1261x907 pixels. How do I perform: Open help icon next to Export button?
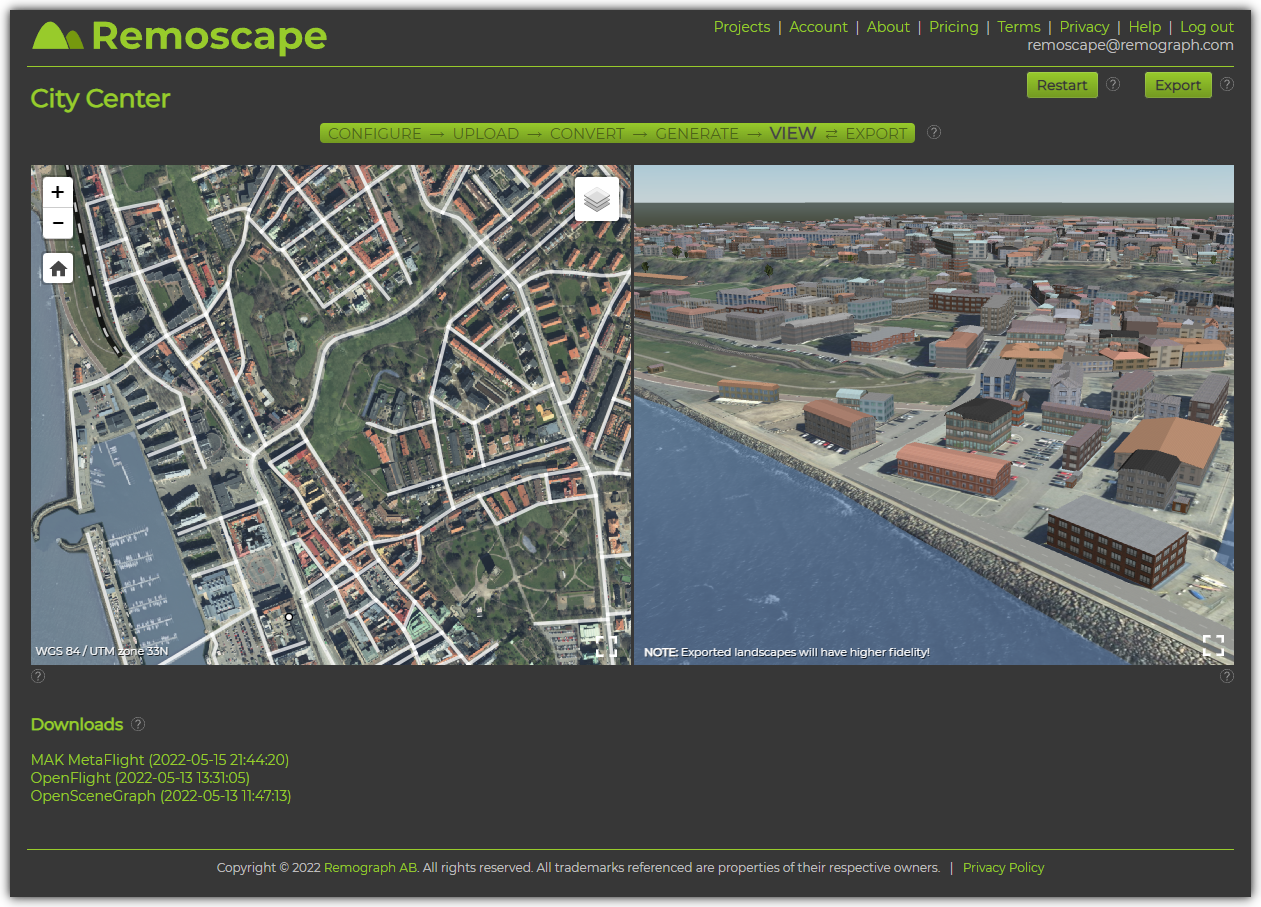click(x=1227, y=85)
